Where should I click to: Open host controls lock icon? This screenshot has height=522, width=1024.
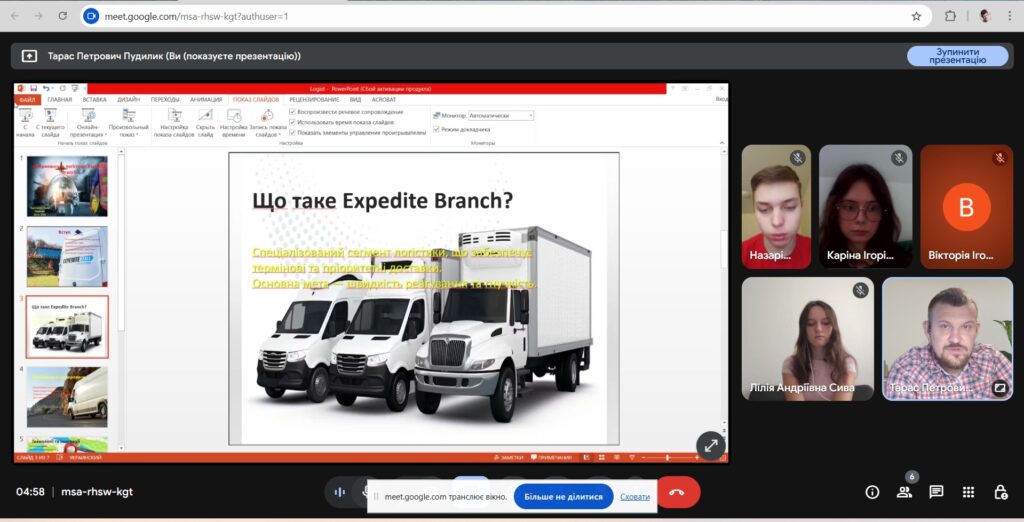click(1000, 492)
